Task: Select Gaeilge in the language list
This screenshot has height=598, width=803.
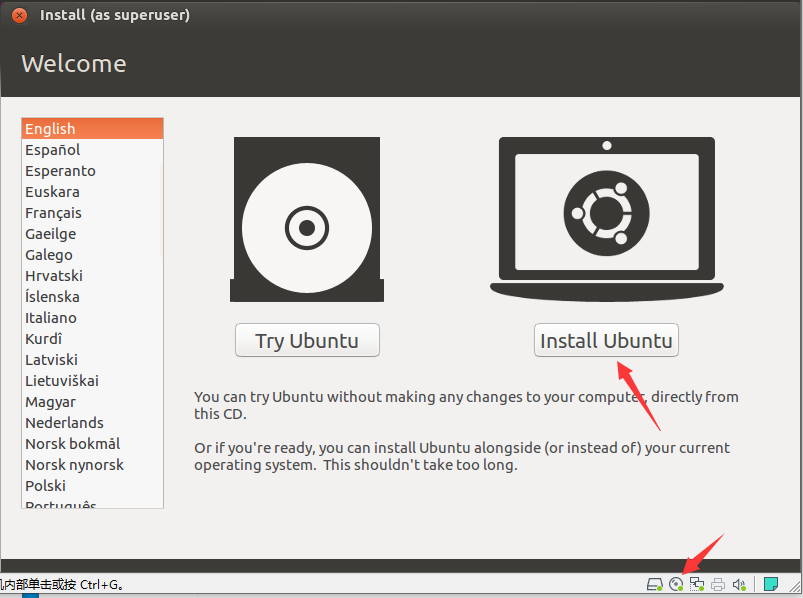Action: coord(92,234)
